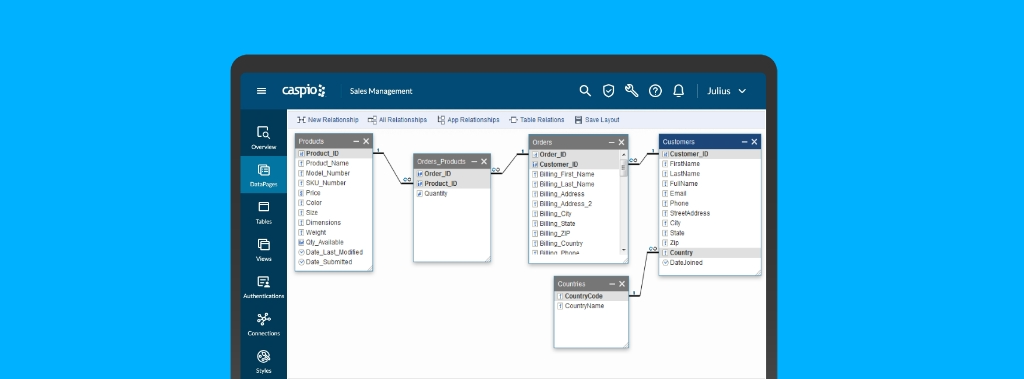Collapse the Customers table box

click(x=744, y=142)
